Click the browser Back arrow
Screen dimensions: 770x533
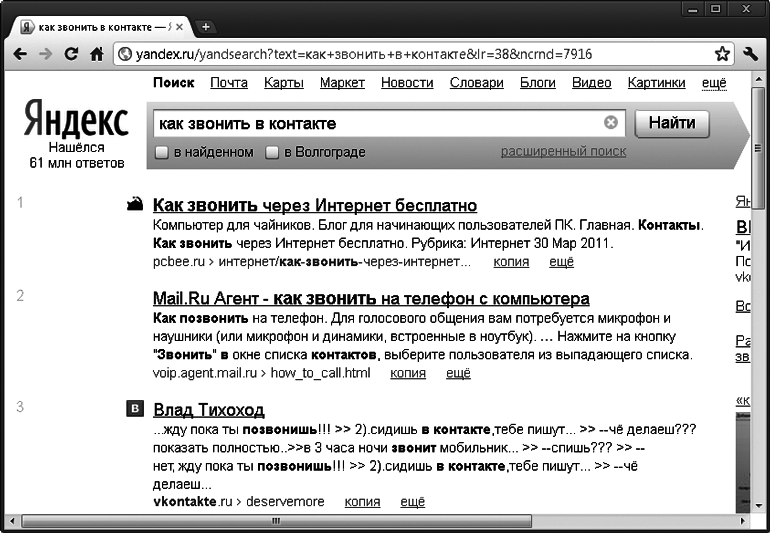click(20, 54)
